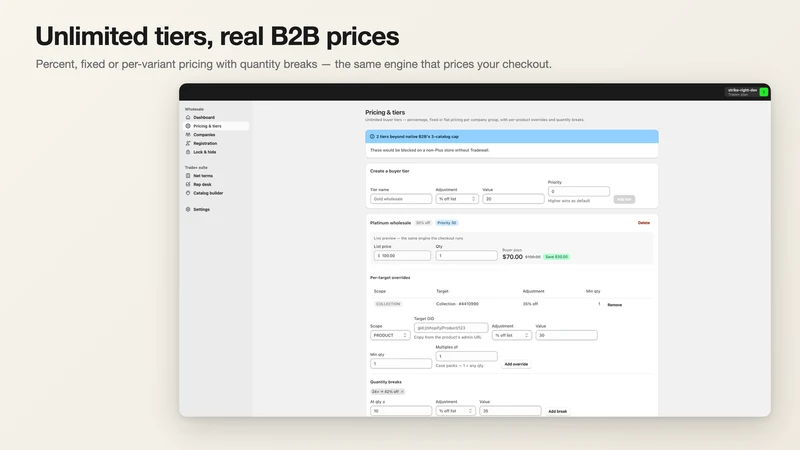800x450 pixels.
Task: Click the List price input field
Action: 402,256
